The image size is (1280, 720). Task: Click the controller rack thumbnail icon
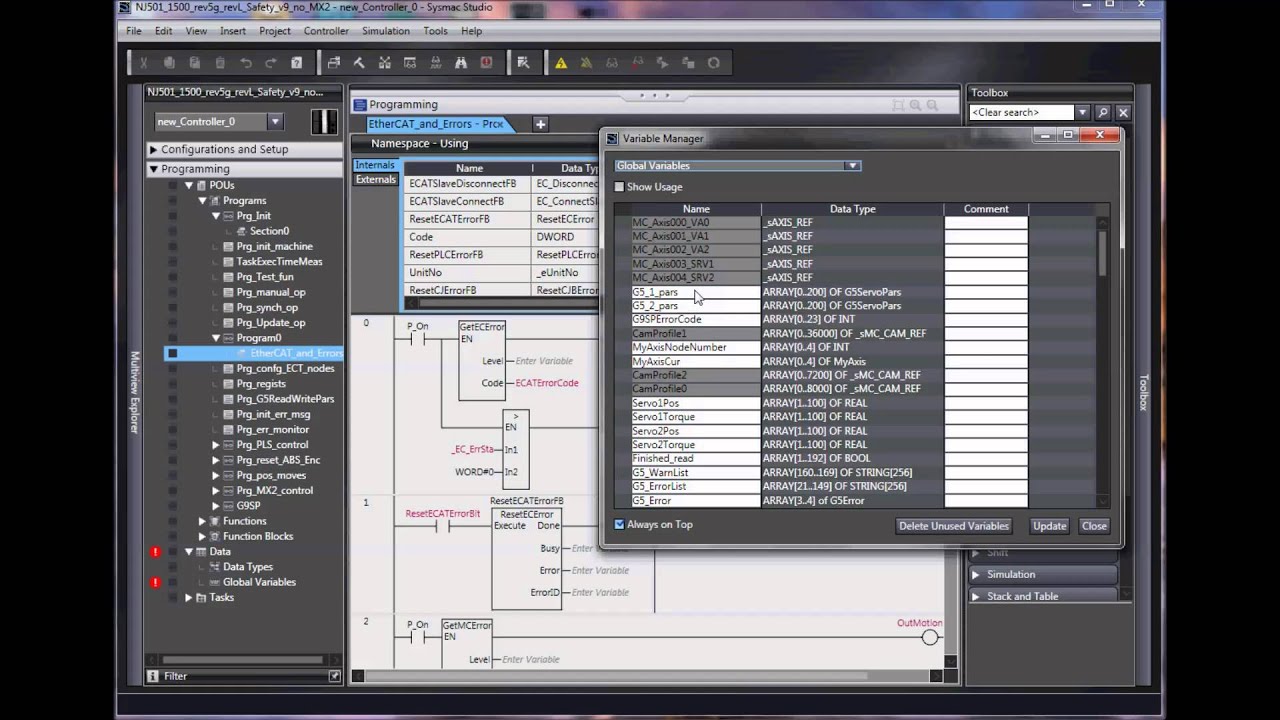coord(324,122)
